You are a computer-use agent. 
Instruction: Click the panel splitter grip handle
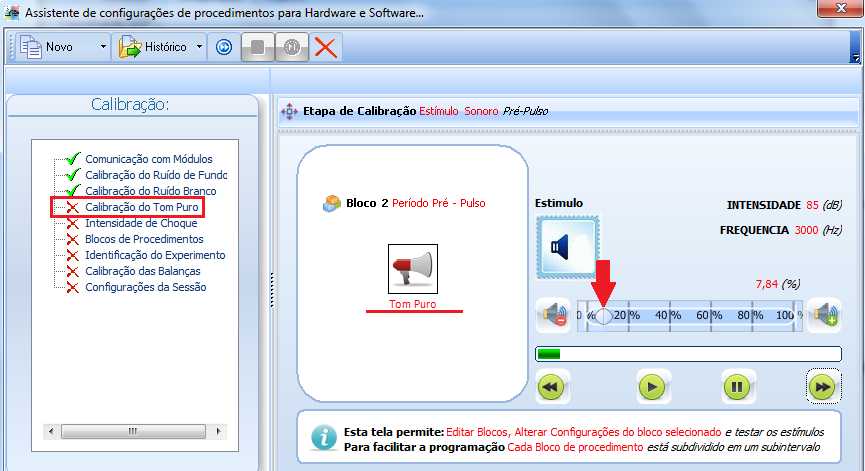tap(271, 291)
